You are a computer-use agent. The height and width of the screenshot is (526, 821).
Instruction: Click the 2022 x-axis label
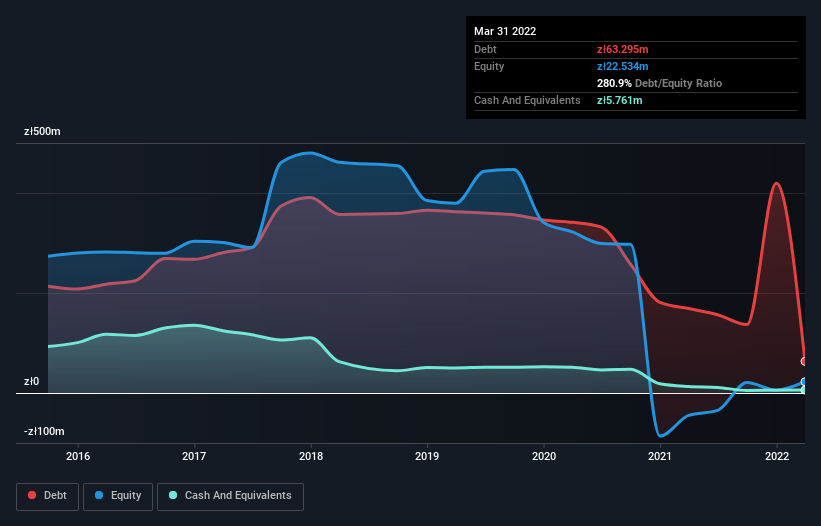[x=777, y=456]
